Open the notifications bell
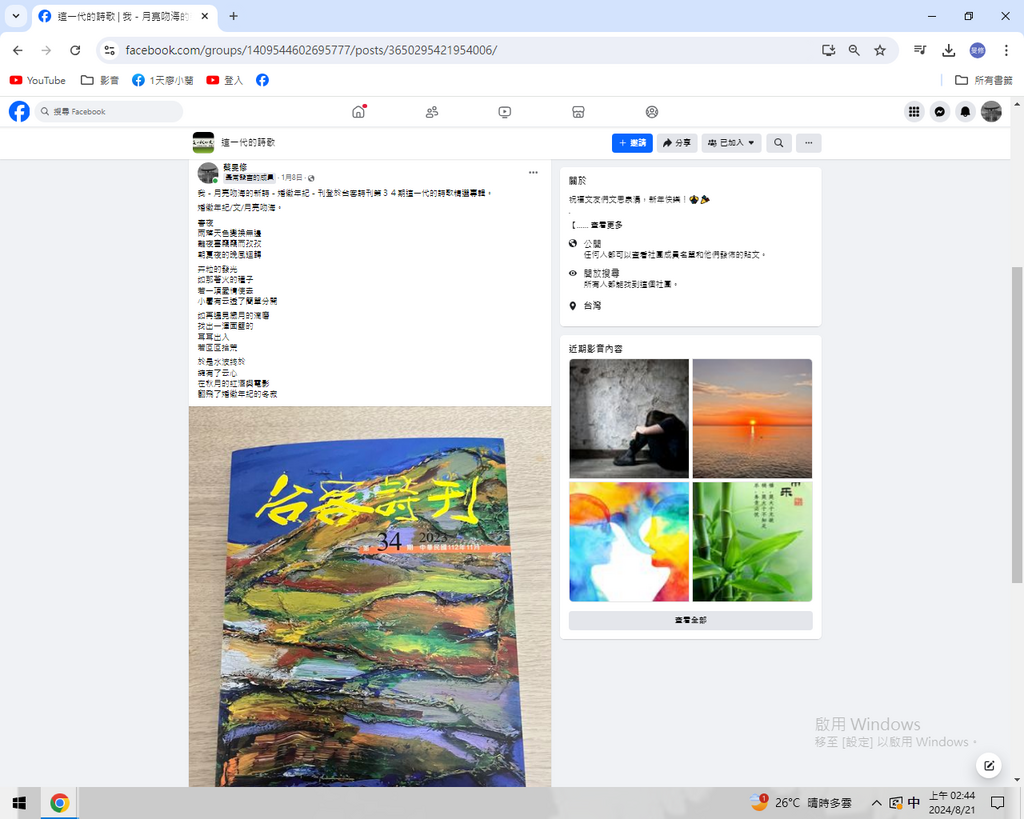Image resolution: width=1024 pixels, height=819 pixels. [965, 112]
